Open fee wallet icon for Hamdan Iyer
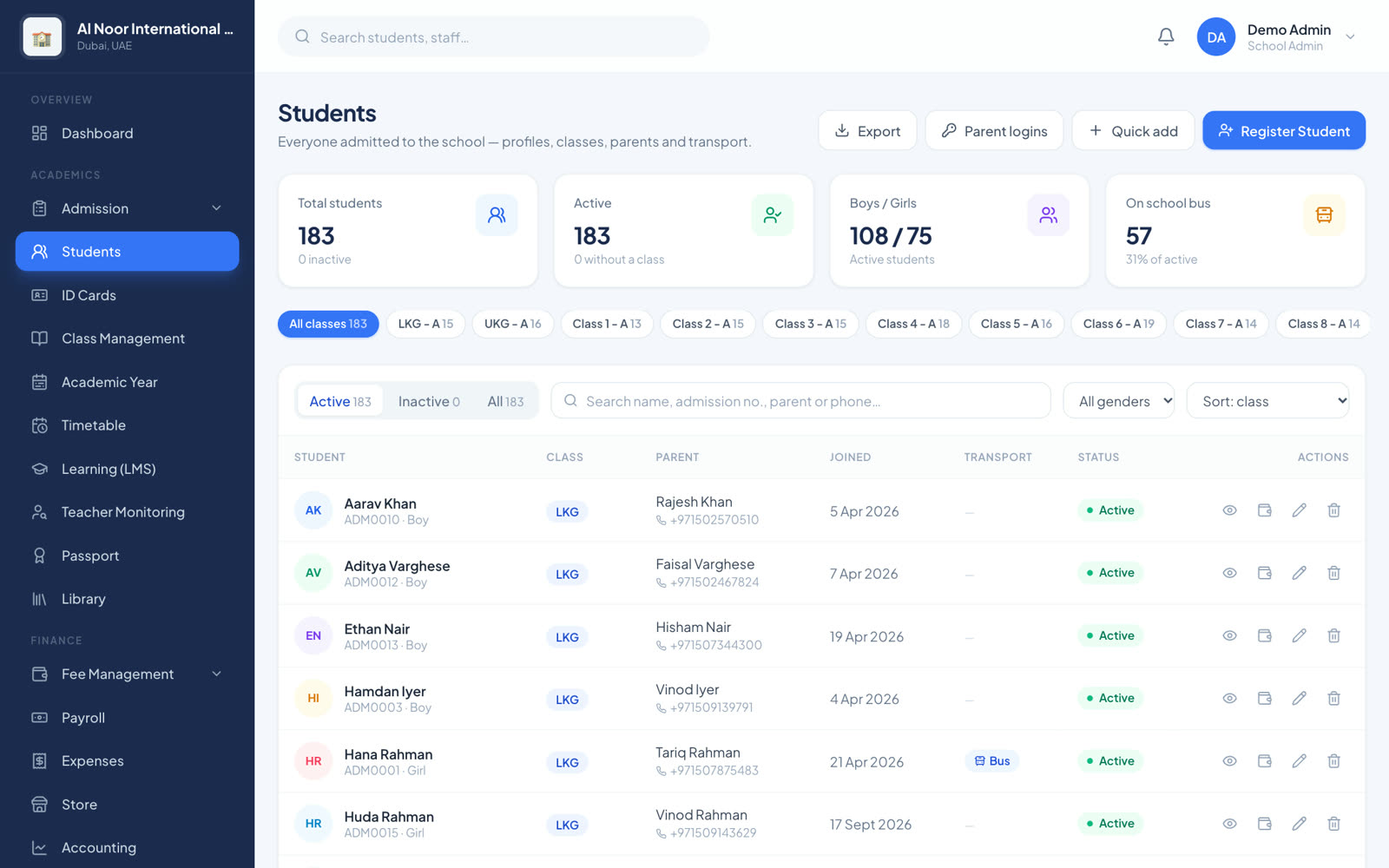 [1264, 698]
